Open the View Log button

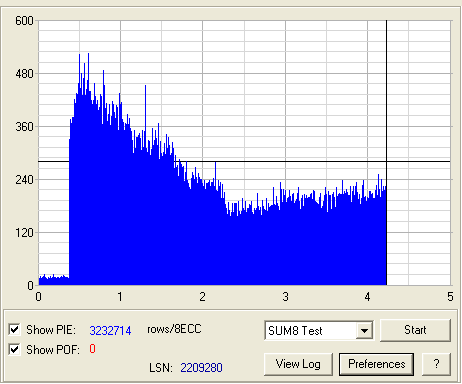pos(298,364)
